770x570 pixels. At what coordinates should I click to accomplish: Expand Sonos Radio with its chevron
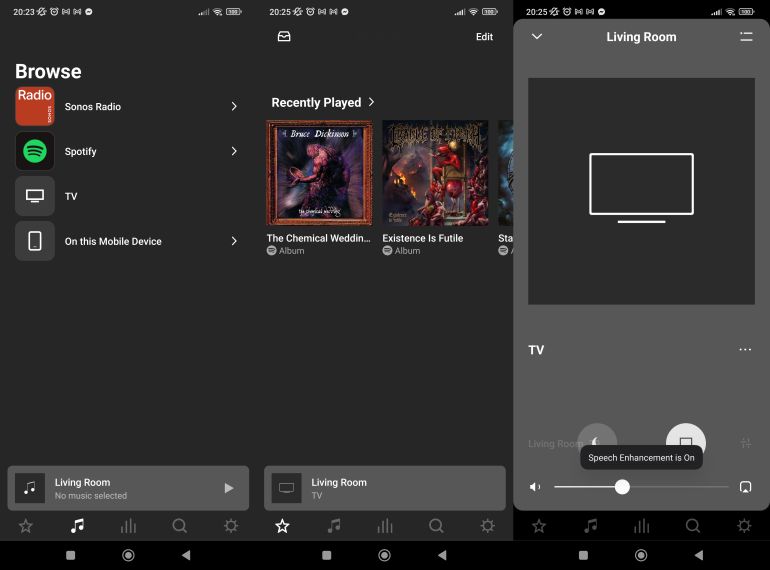coord(234,107)
